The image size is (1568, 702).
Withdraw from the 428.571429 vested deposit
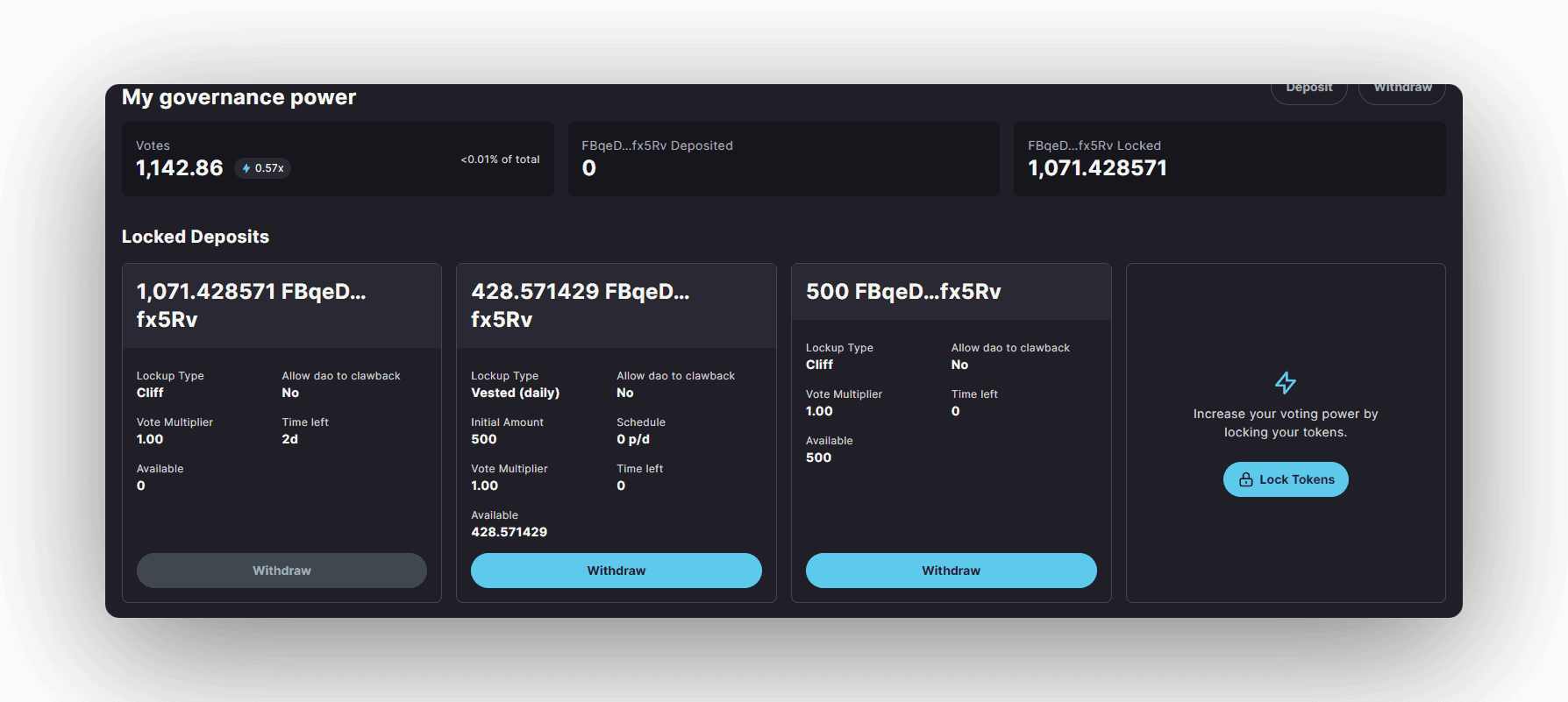(616, 571)
